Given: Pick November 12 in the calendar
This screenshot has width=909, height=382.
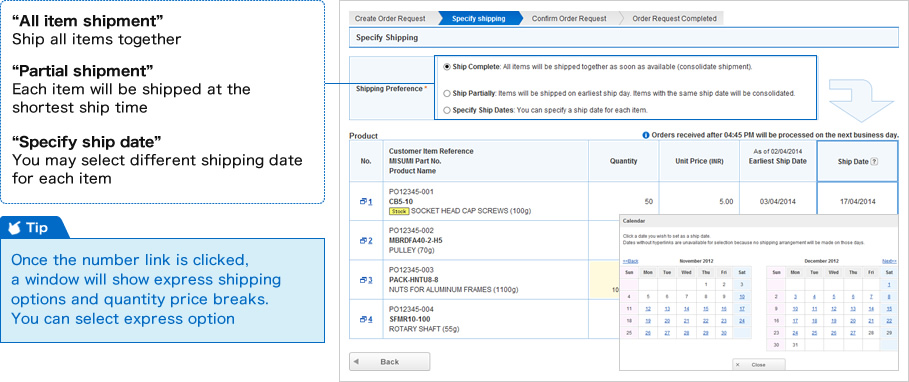Looking at the screenshot, I should click(648, 309).
